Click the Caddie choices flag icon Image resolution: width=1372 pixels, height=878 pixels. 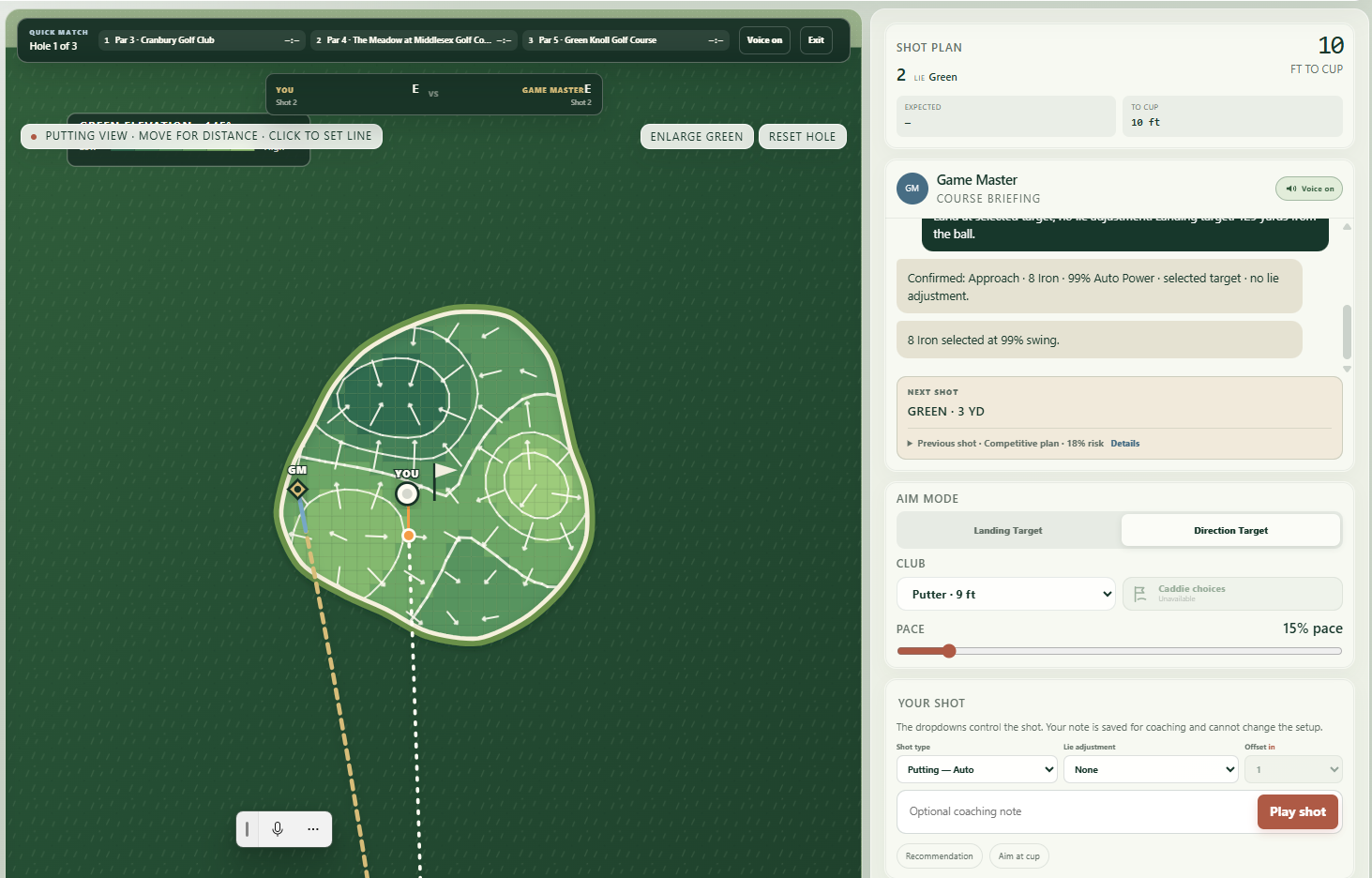click(x=1139, y=594)
